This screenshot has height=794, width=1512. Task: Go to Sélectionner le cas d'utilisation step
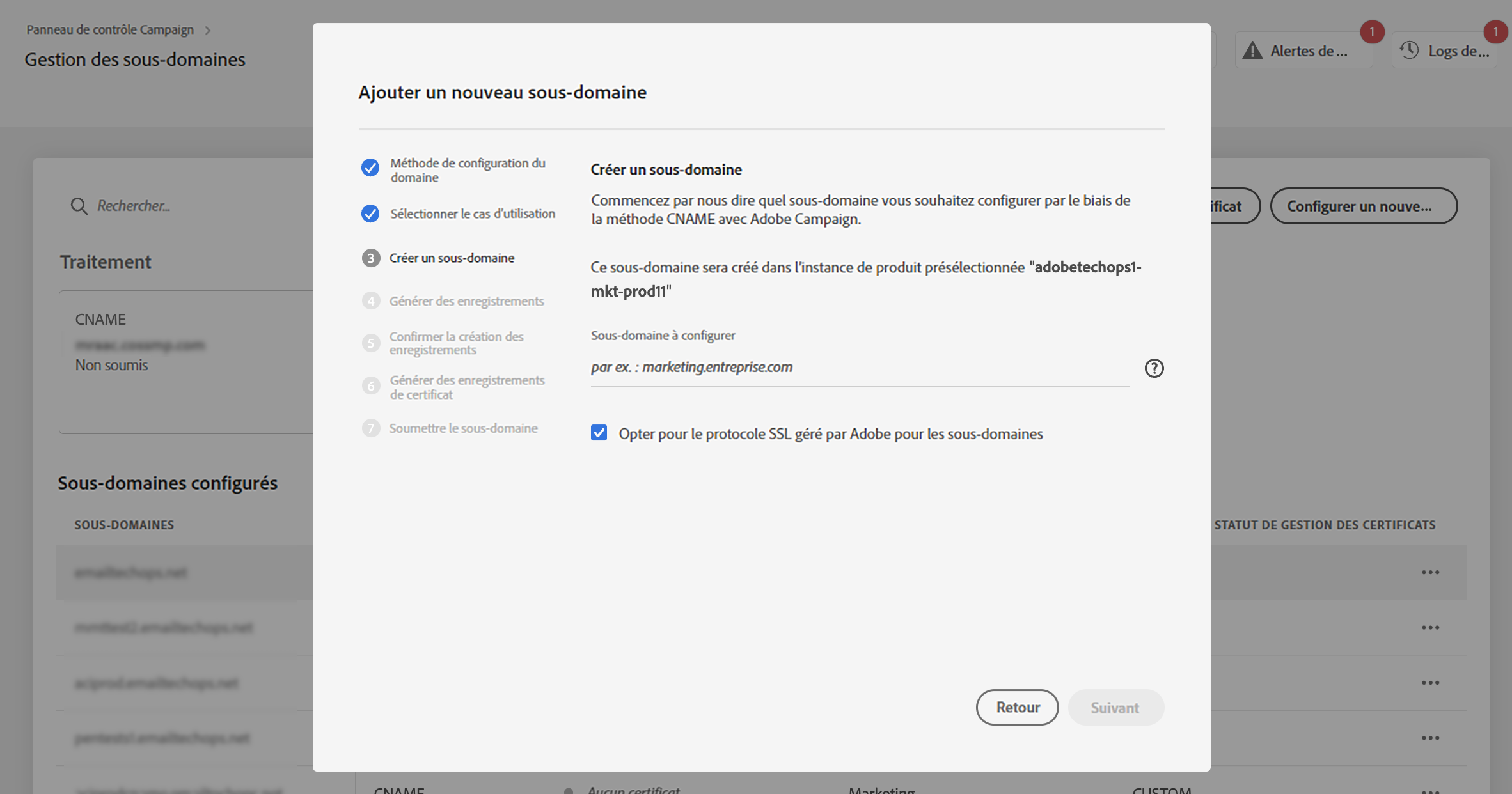[472, 214]
